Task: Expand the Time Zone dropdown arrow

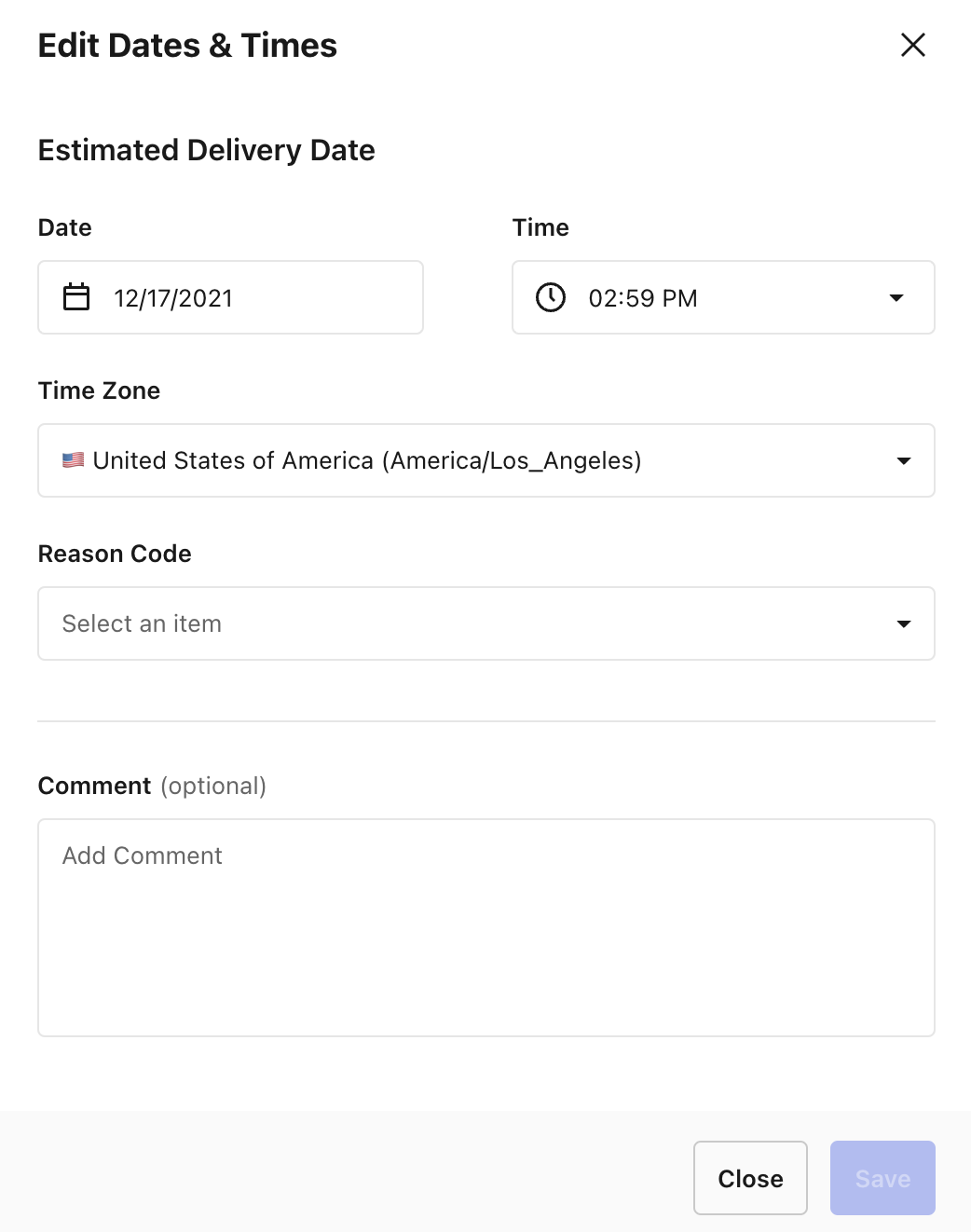Action: click(x=903, y=461)
